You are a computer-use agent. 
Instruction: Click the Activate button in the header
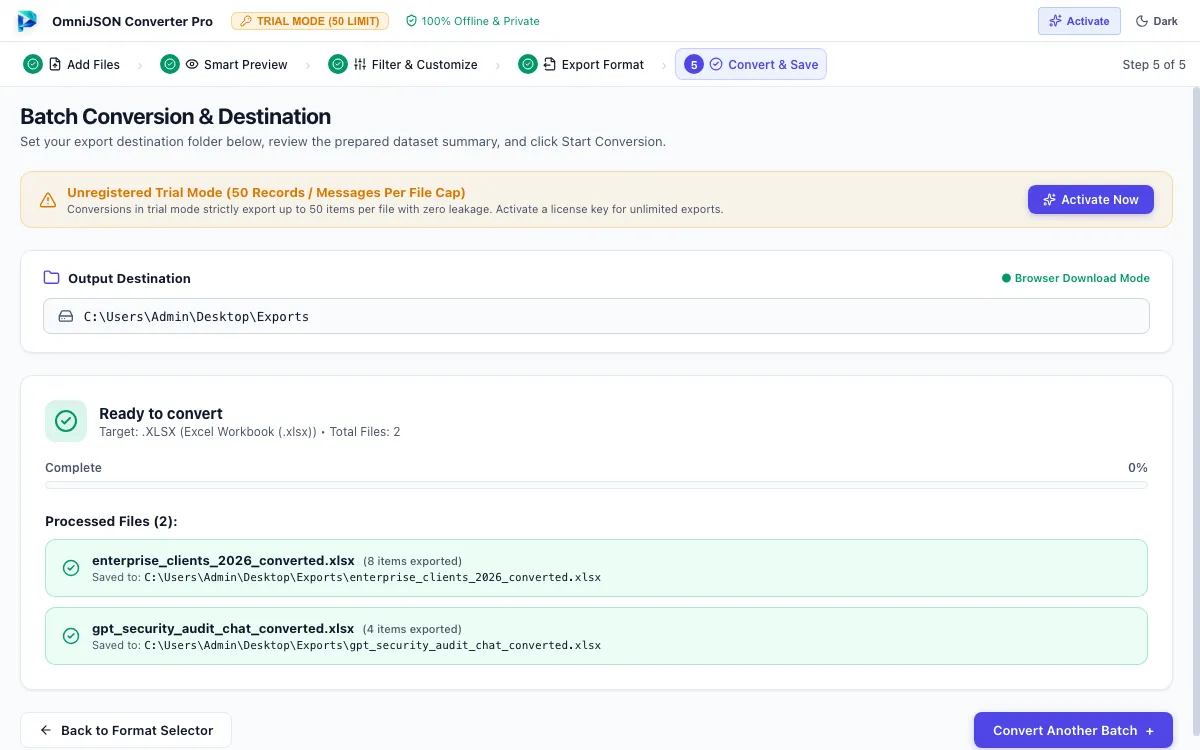coord(1079,21)
